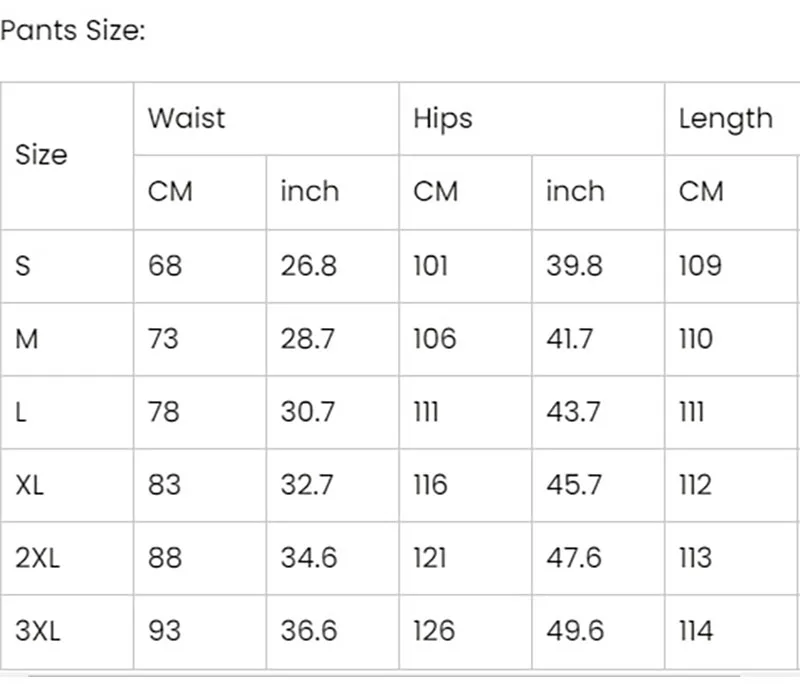Screen dimensions: 800x687
Task: Click the Pants Size heading text
Action: [73, 31]
